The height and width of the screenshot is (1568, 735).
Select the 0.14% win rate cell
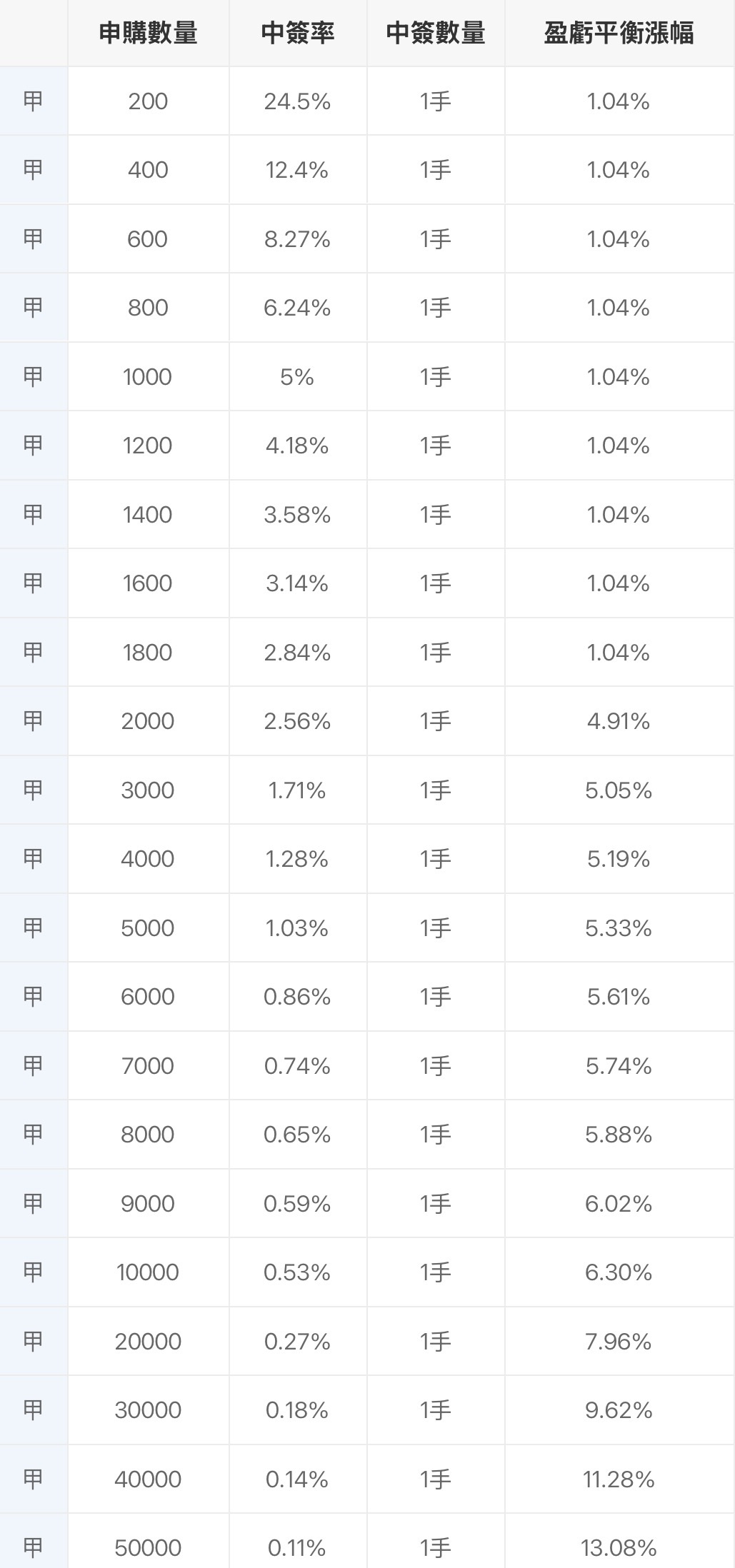pyautogui.click(x=298, y=1479)
